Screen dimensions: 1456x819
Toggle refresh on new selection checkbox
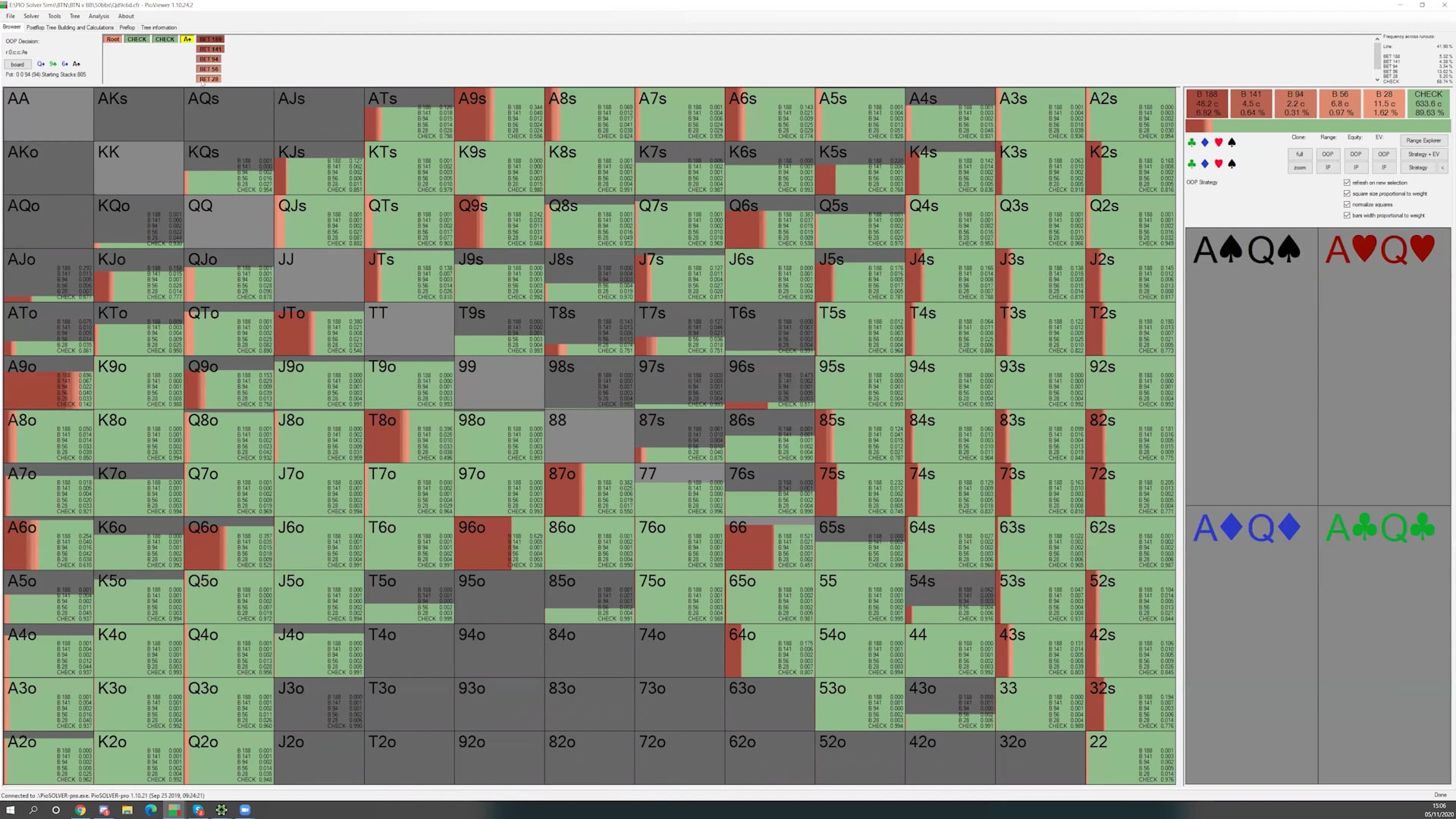tap(1347, 183)
